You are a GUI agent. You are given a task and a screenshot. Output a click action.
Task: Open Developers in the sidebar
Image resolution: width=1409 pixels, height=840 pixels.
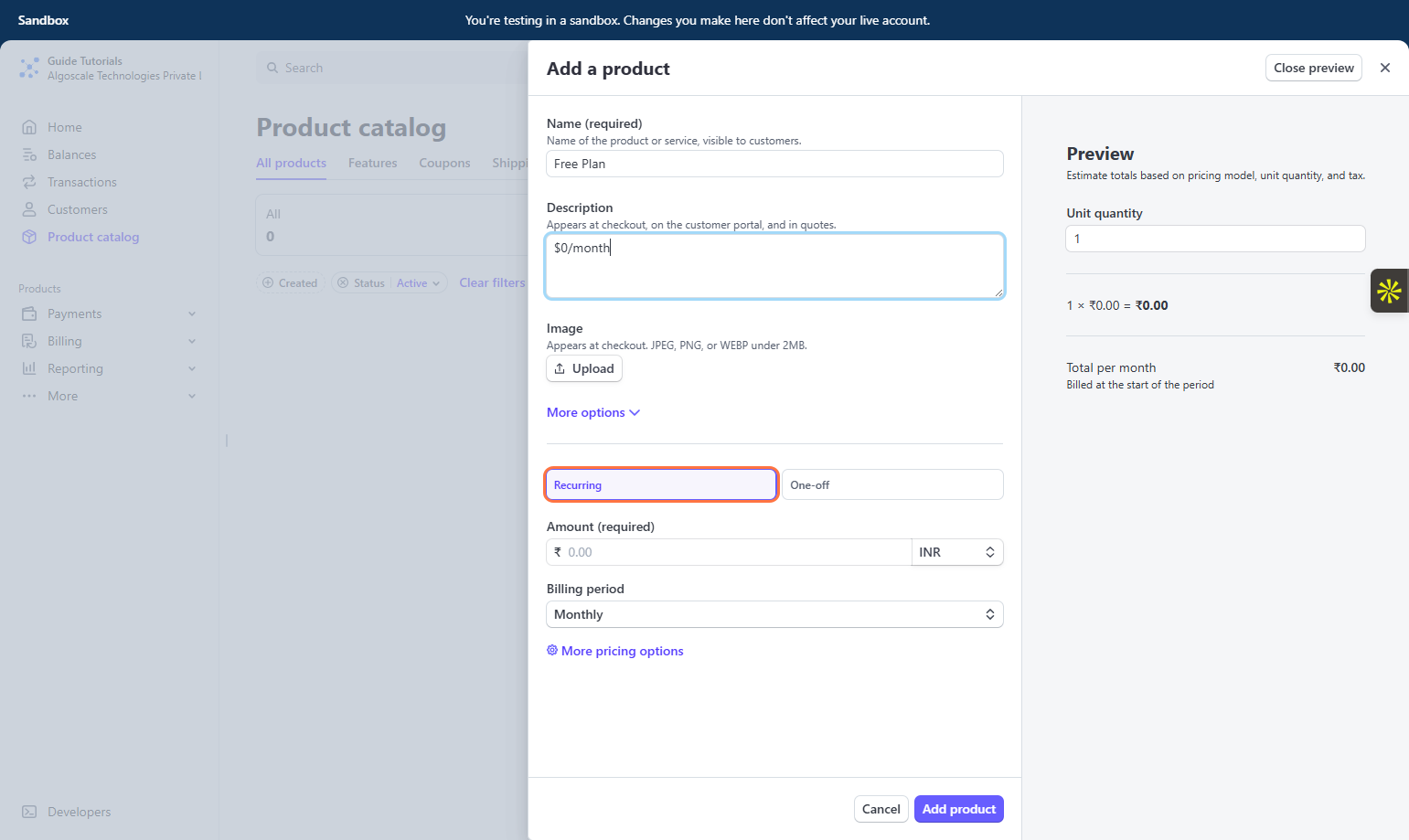click(79, 812)
